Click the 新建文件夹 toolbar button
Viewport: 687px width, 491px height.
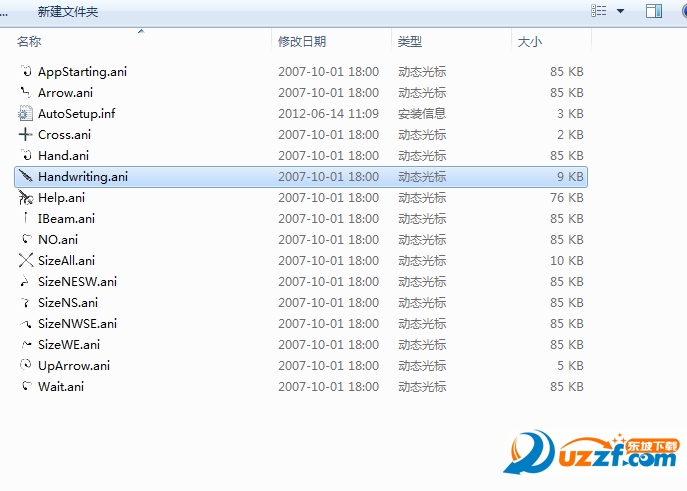[68, 11]
